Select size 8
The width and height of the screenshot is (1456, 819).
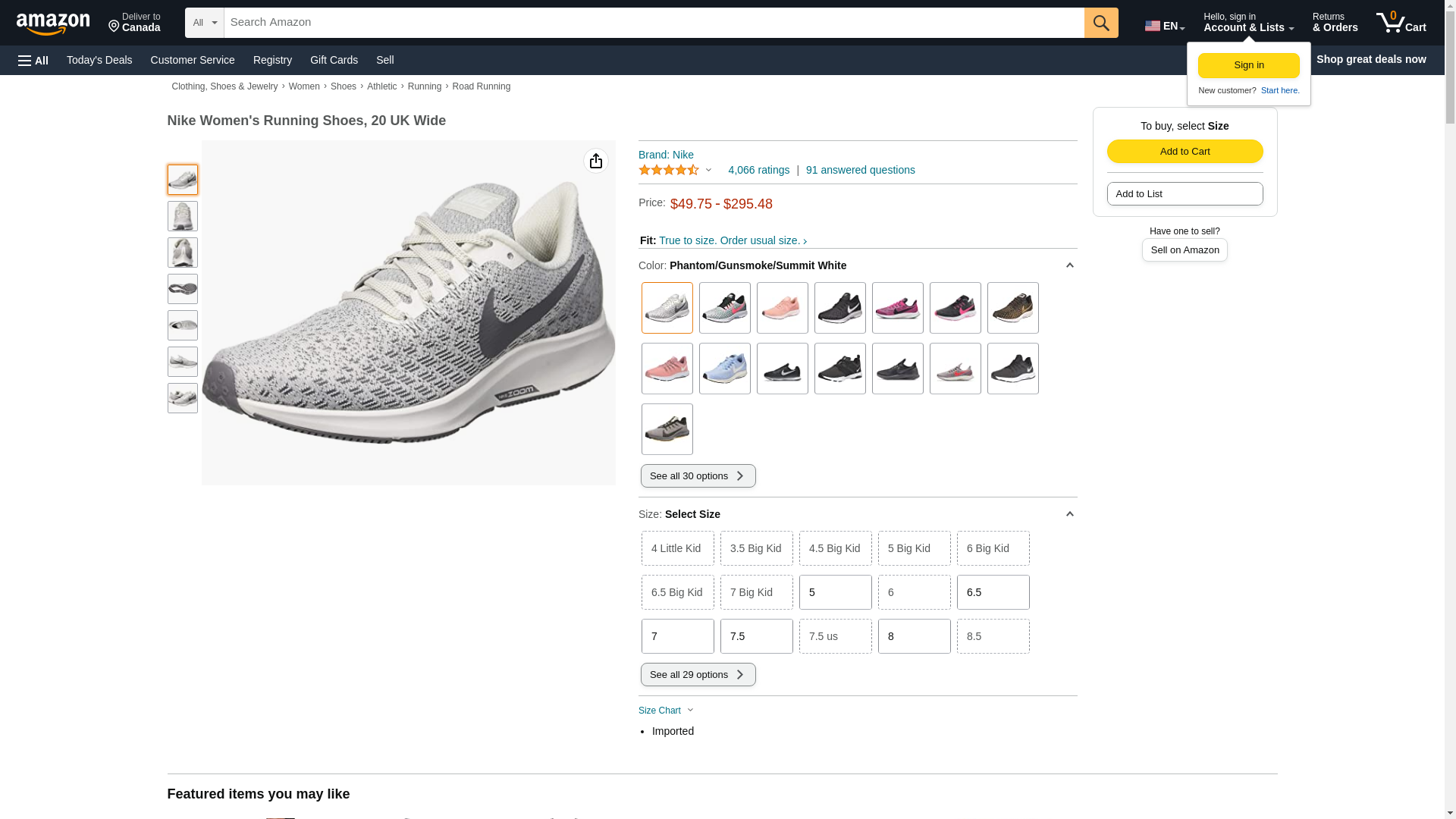click(x=914, y=636)
